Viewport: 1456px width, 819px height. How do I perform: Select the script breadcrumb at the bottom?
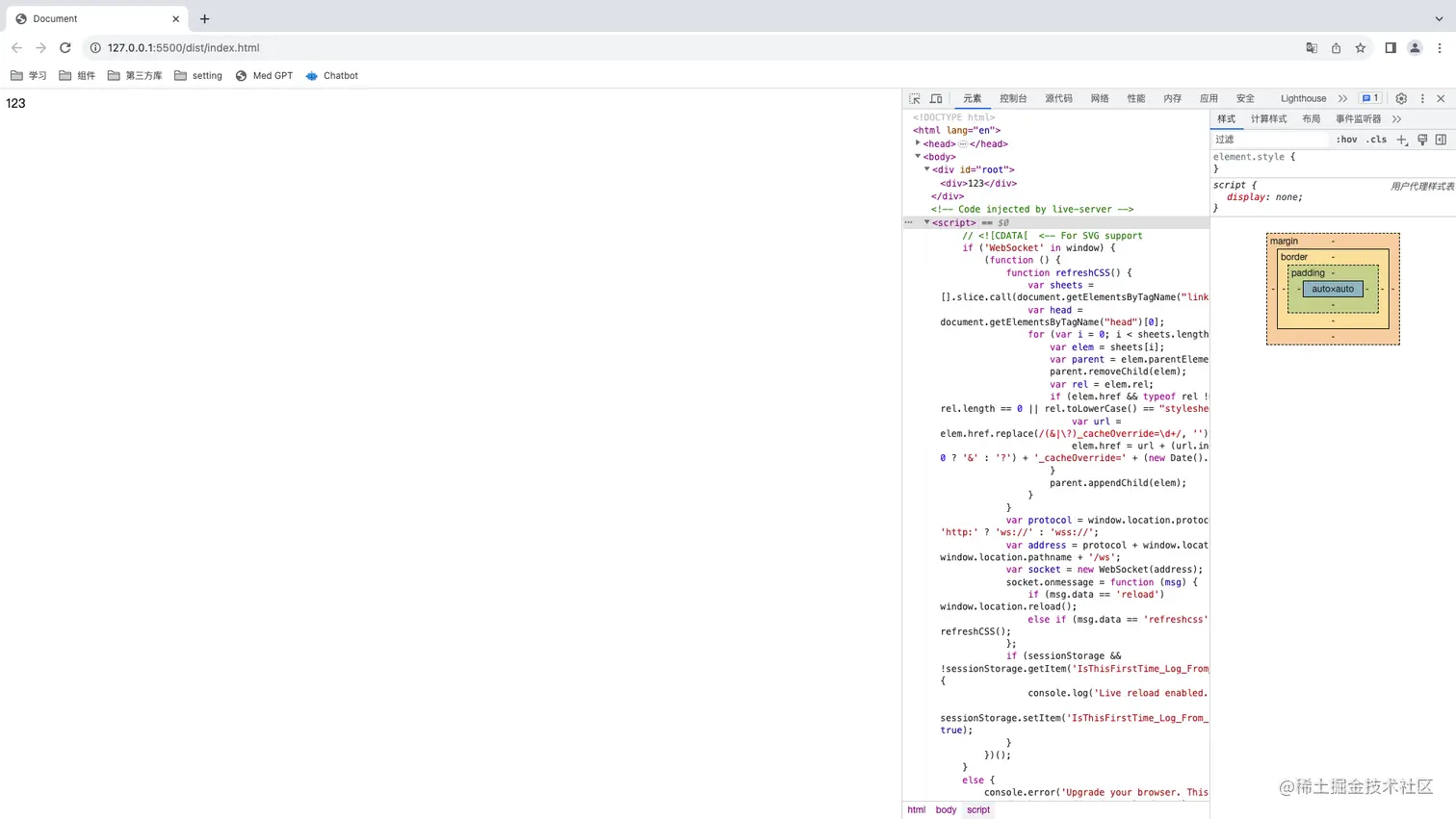click(978, 809)
